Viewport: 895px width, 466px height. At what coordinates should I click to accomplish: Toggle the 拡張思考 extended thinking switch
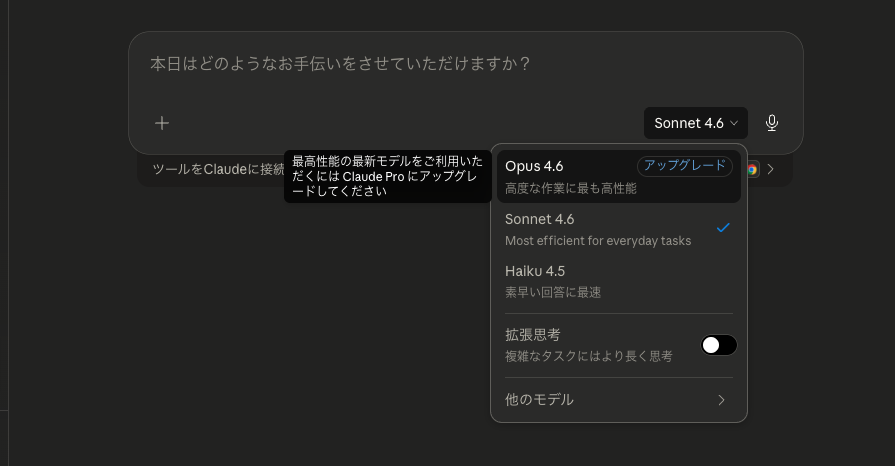pos(719,345)
